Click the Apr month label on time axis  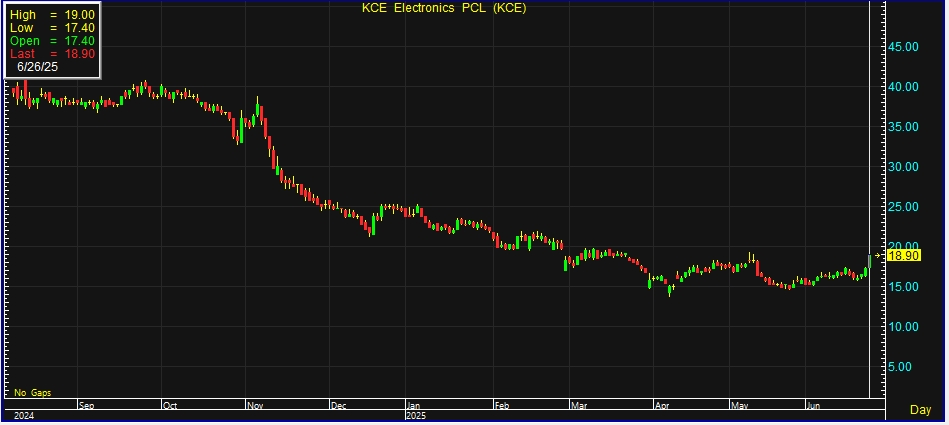point(662,405)
